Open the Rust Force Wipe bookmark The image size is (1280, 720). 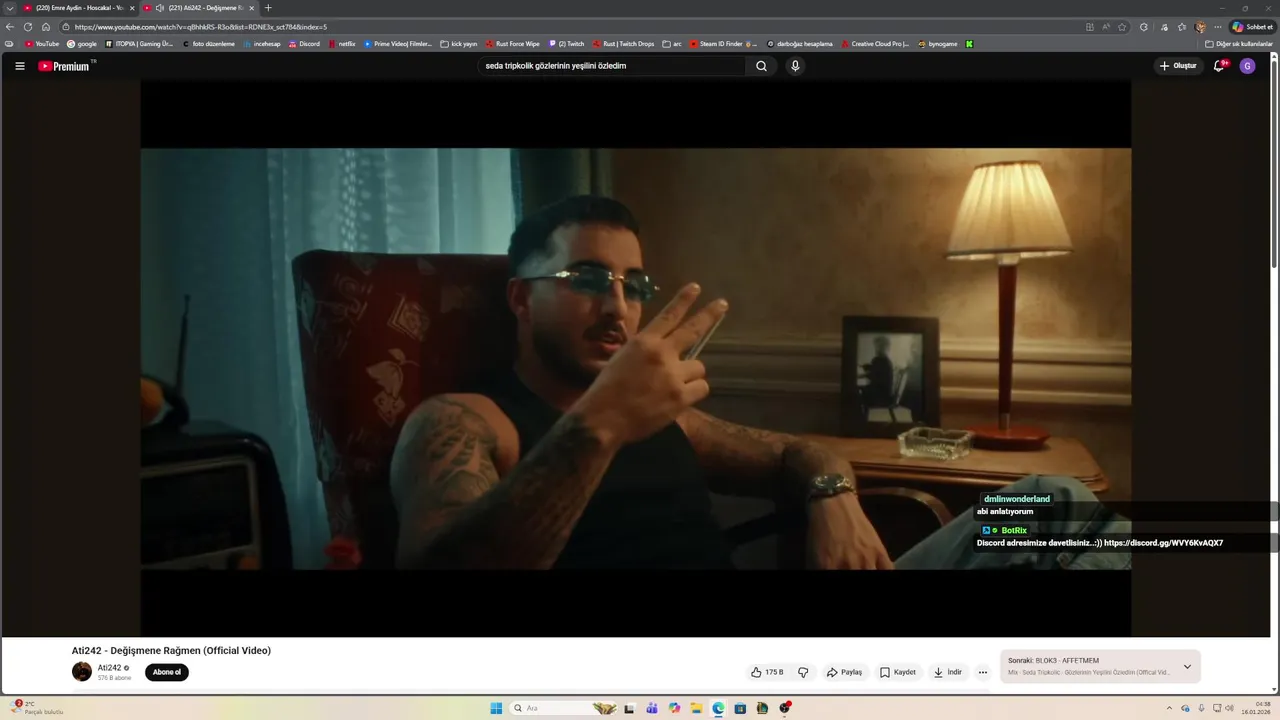pos(512,44)
